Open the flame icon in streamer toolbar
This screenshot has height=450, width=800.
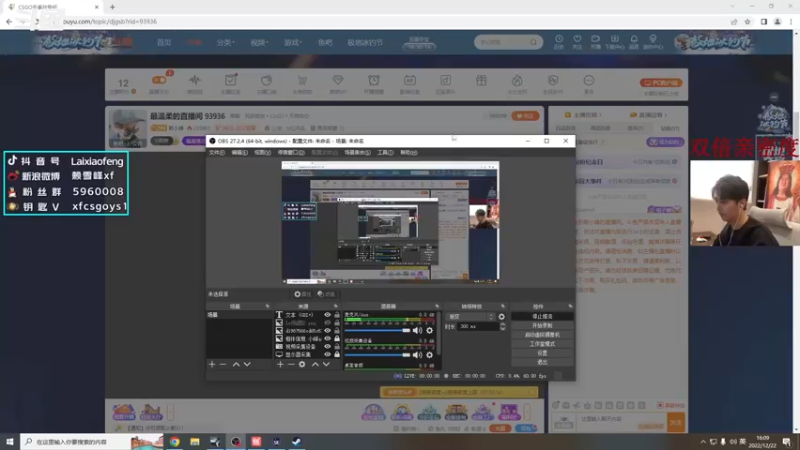click(517, 81)
